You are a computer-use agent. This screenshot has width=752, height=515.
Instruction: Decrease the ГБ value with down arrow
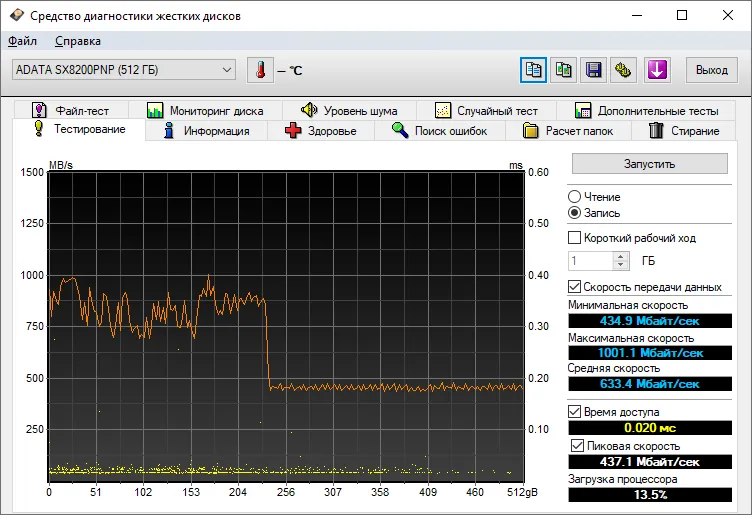coord(621,265)
